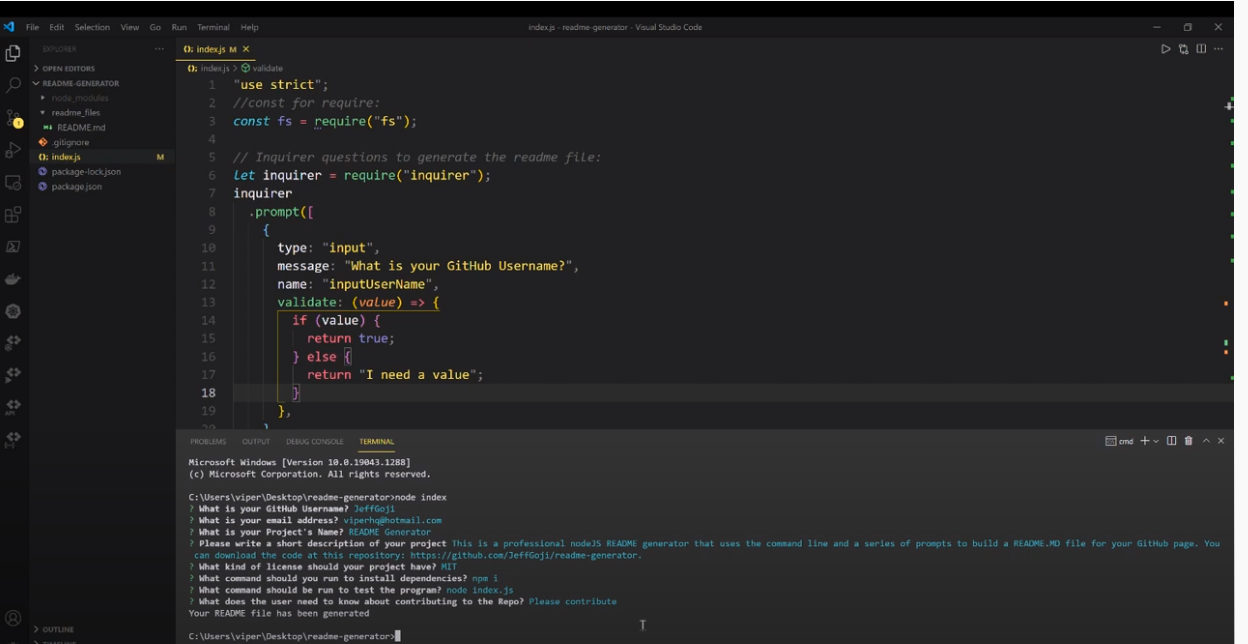Click the Run Code play icon
The width and height of the screenshot is (1248, 644).
1165,49
